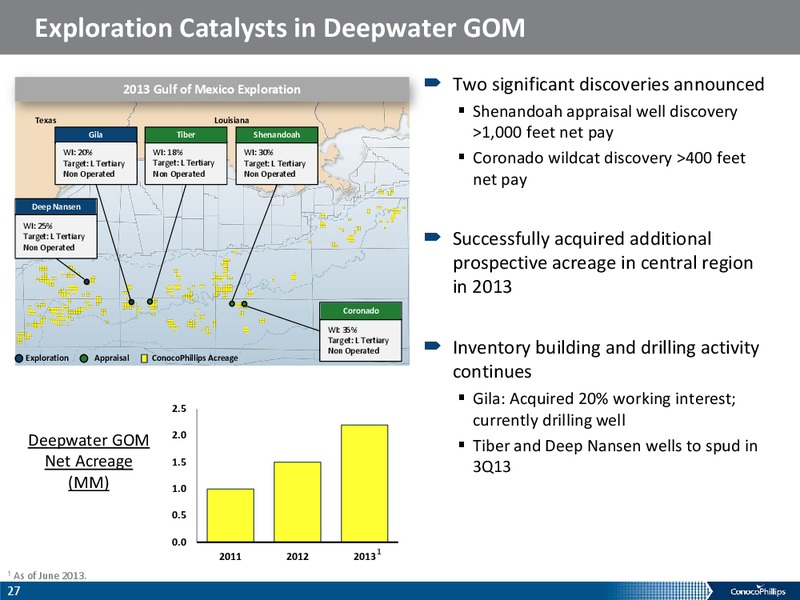Click the blue Exploration legend dot
This screenshot has width=800, height=600.
(19, 359)
